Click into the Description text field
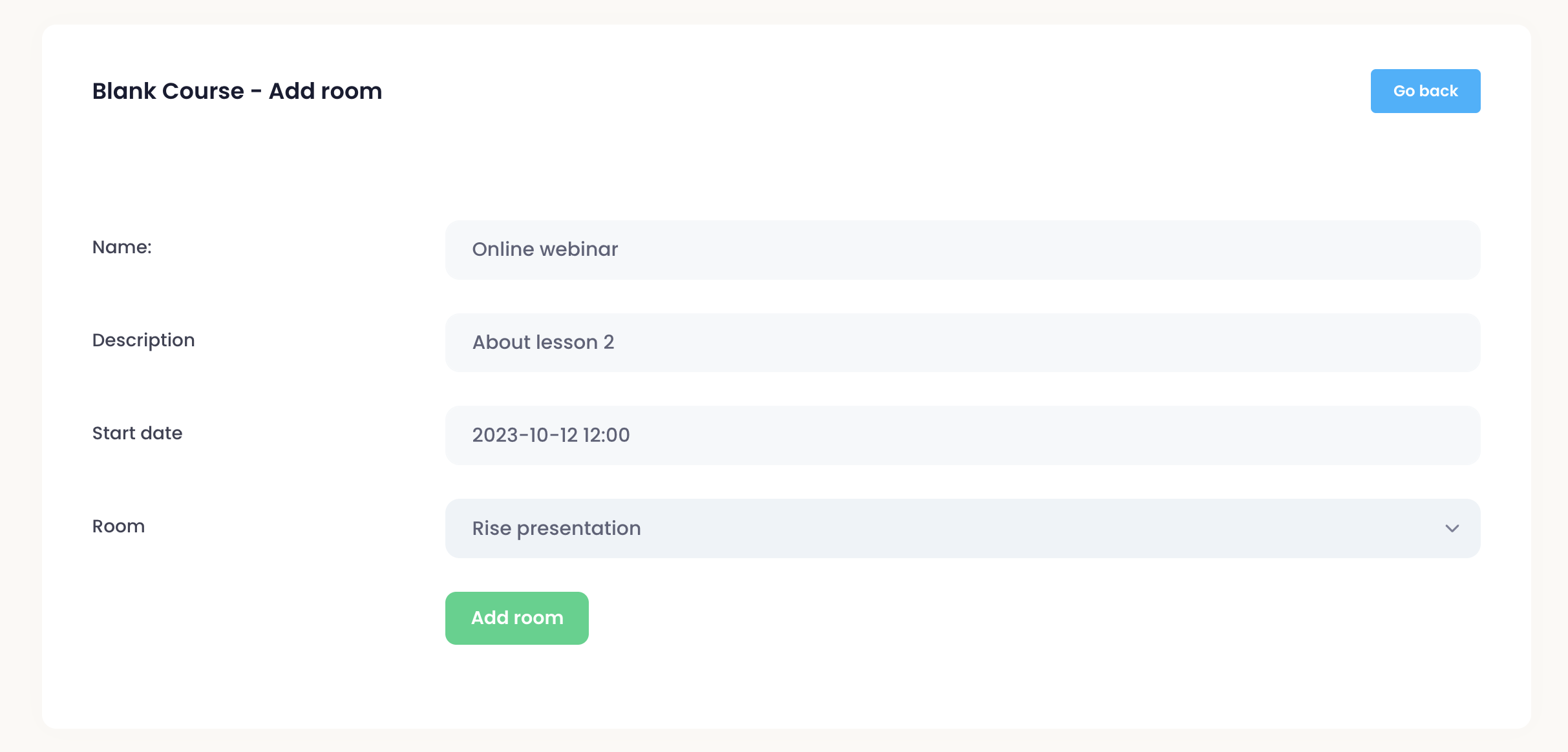 click(962, 342)
